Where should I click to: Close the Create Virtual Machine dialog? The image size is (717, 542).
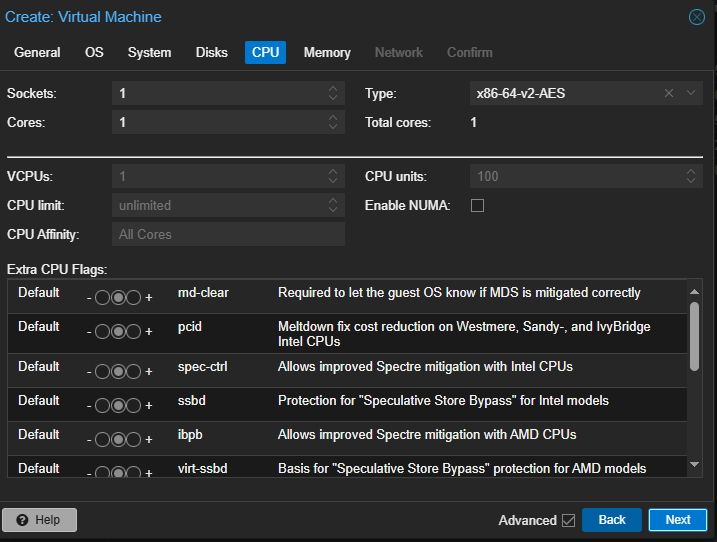pyautogui.click(x=697, y=17)
